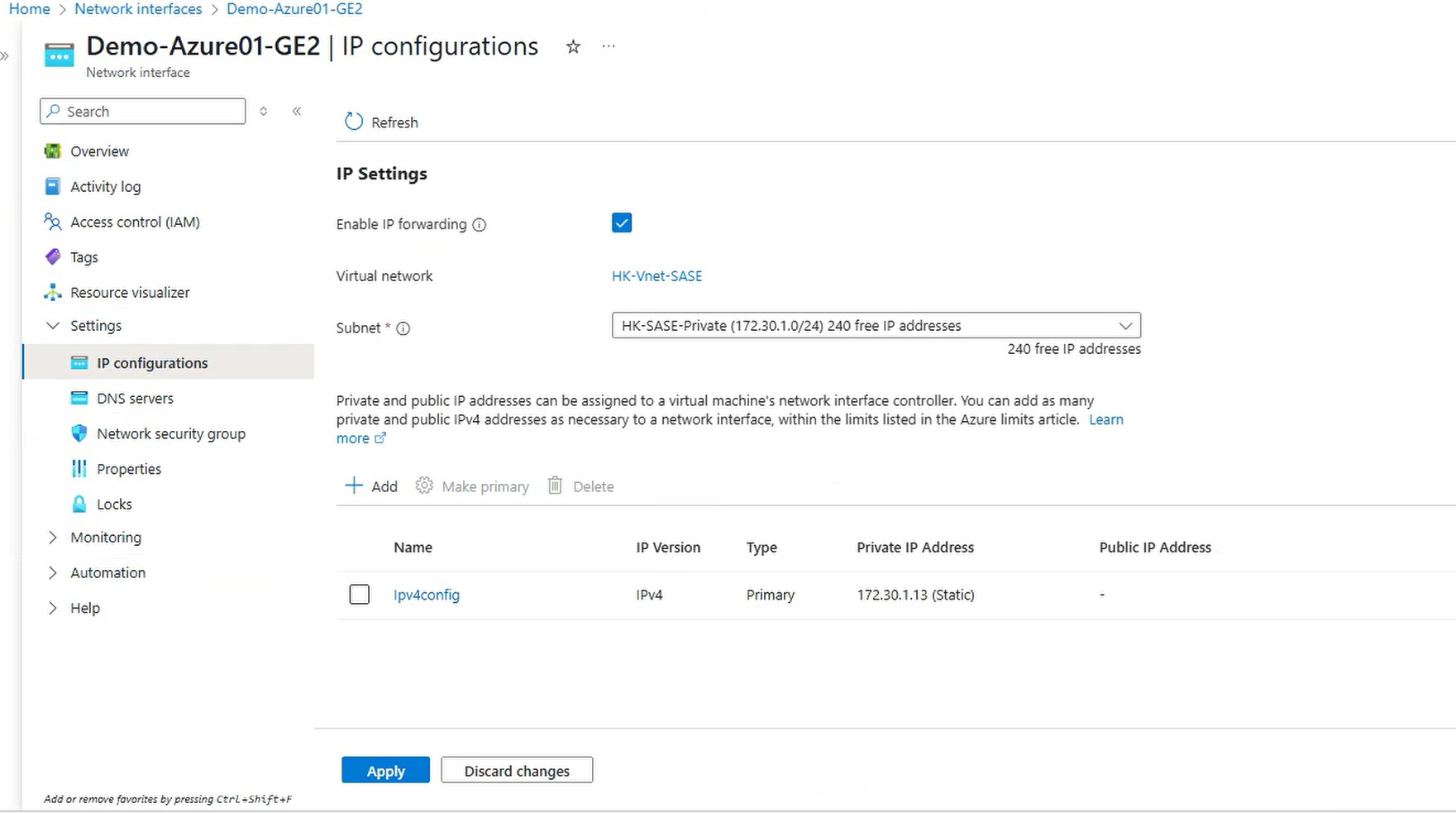Viewport: 1456px width, 813px height.
Task: Expand the Monitoring section
Action: pyautogui.click(x=53, y=538)
